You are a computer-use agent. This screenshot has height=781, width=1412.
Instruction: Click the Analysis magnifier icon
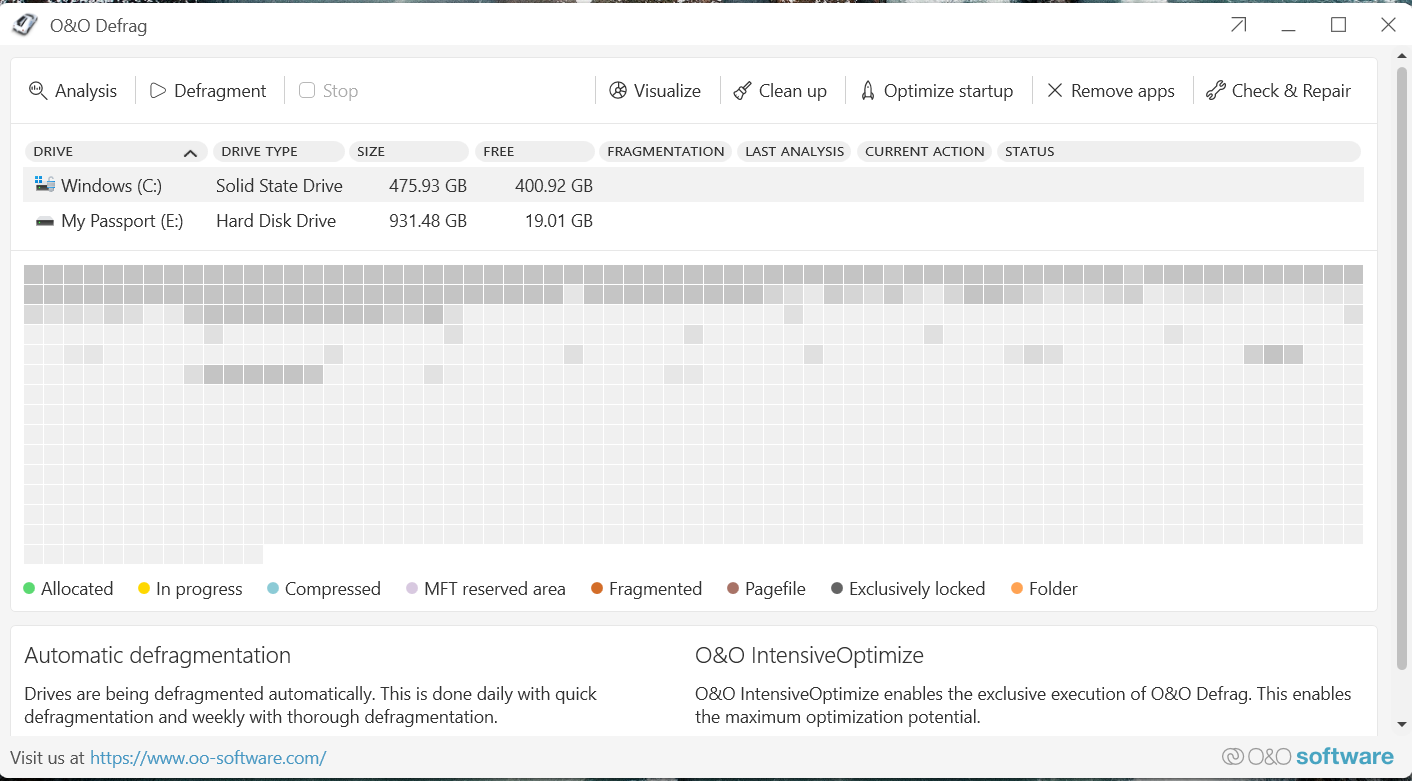[38, 91]
